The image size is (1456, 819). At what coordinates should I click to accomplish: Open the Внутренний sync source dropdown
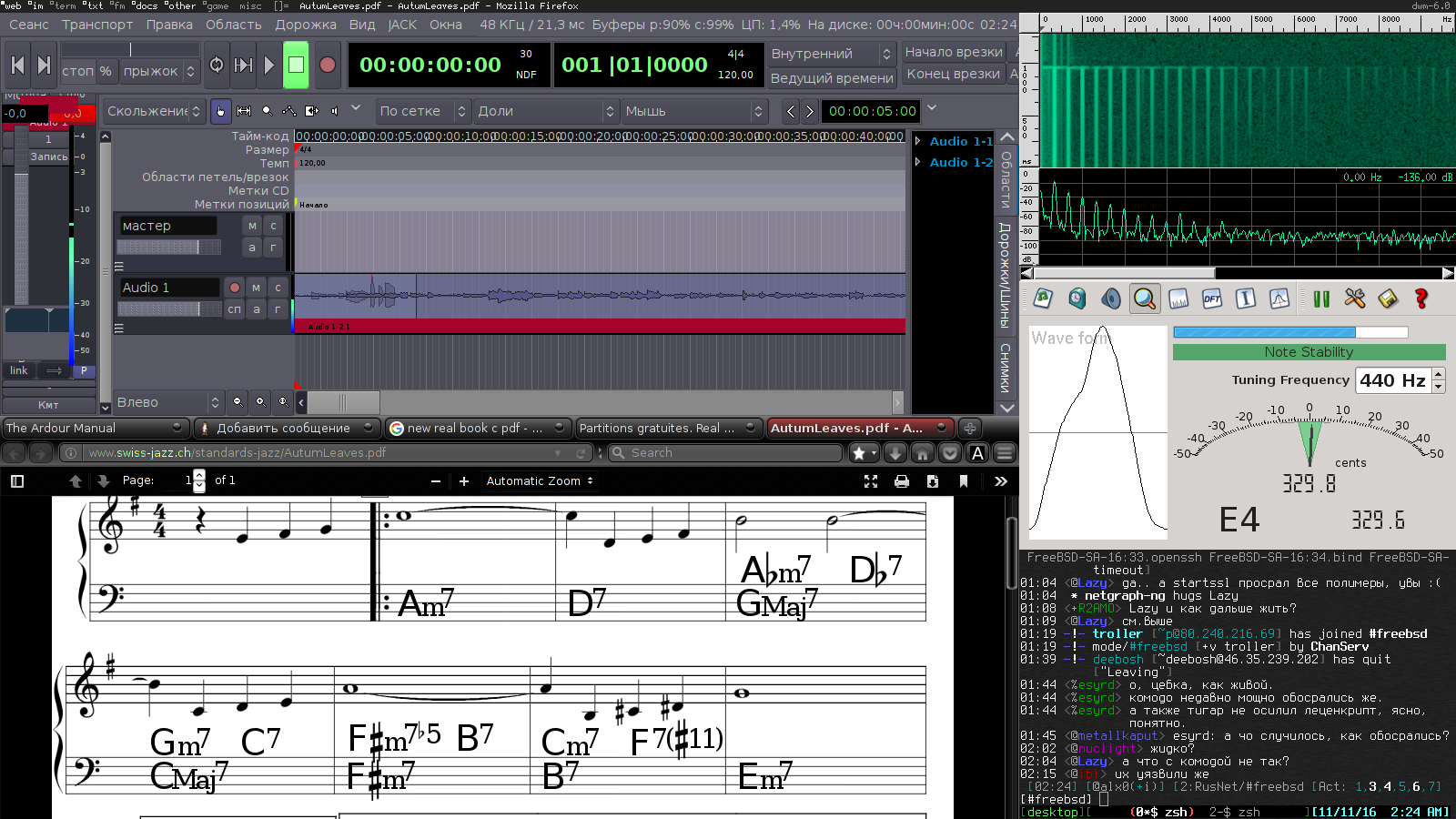pyautogui.click(x=832, y=54)
